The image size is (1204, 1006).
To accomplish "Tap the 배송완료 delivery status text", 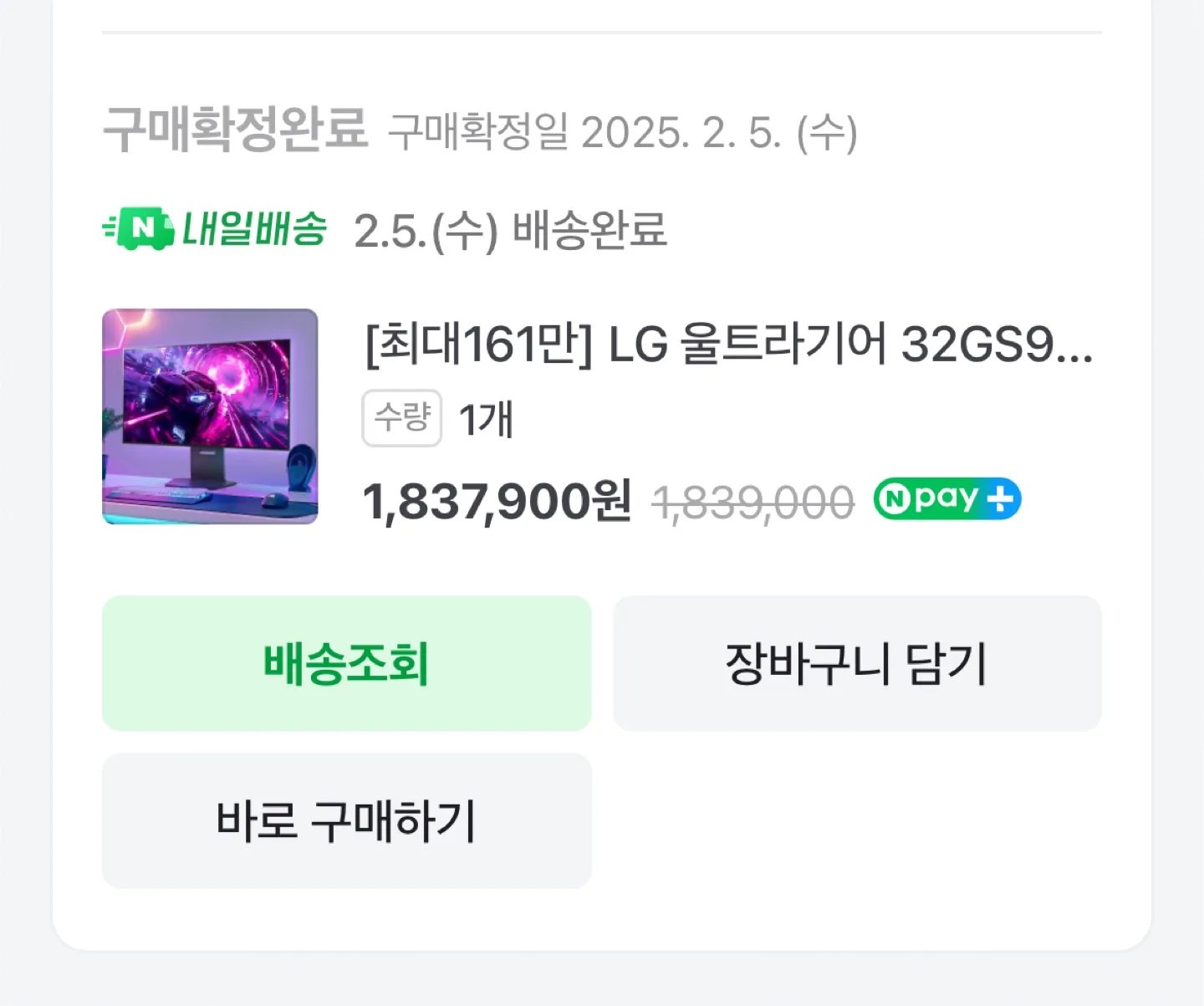I will 589,230.
